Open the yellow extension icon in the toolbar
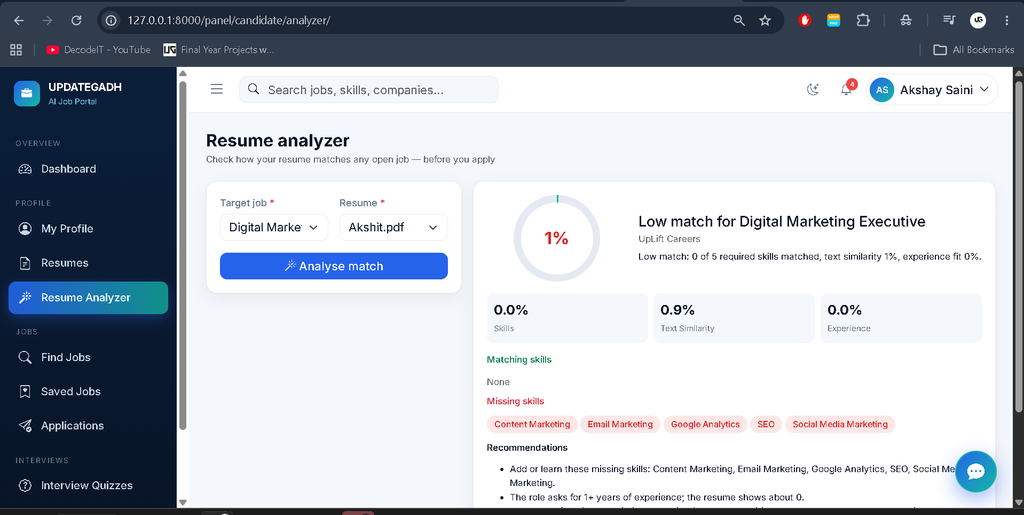The image size is (1024, 515). click(833, 20)
